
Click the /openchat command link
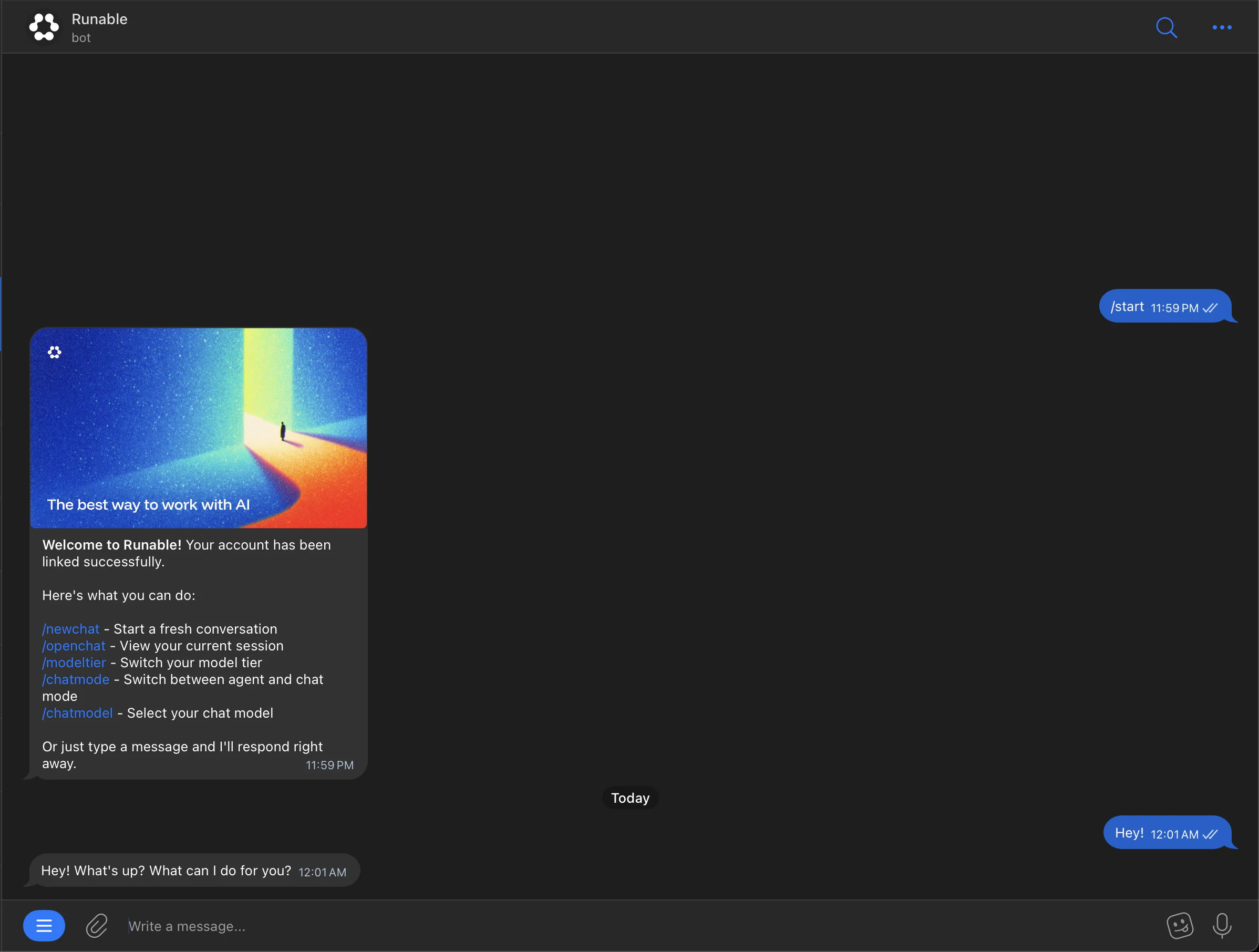point(74,646)
